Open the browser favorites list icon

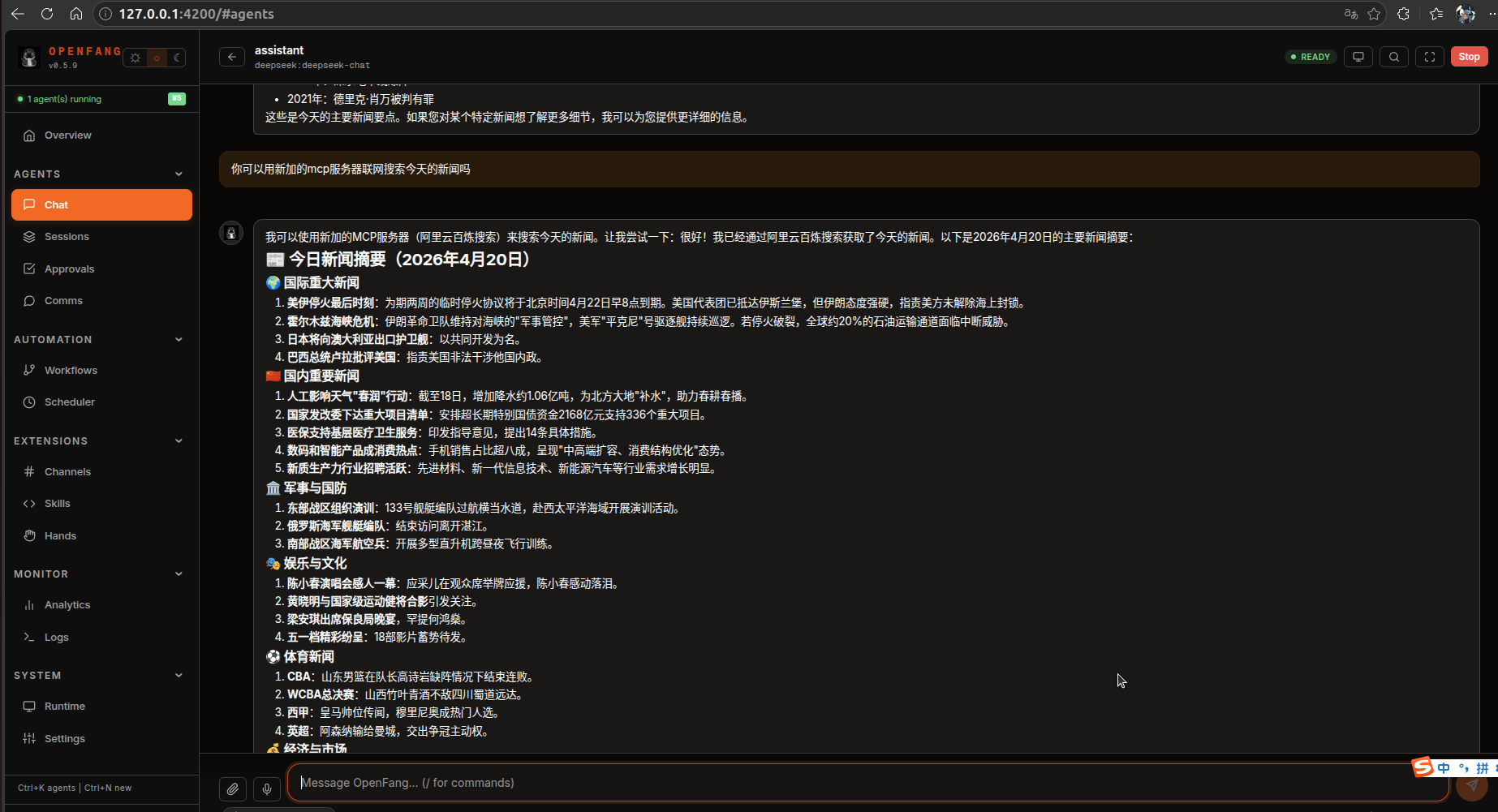[1436, 14]
